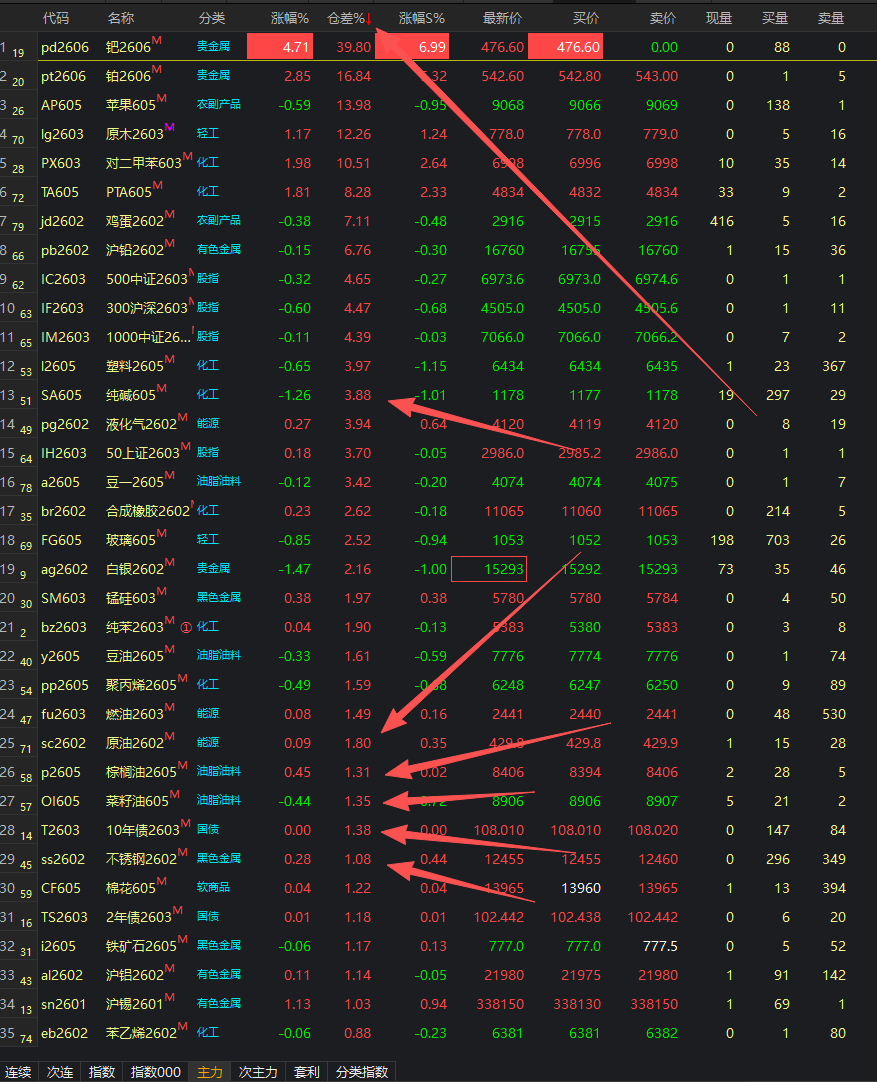Click the red M marker beside 苹果605
This screenshot has width=877, height=1082.
point(159,99)
